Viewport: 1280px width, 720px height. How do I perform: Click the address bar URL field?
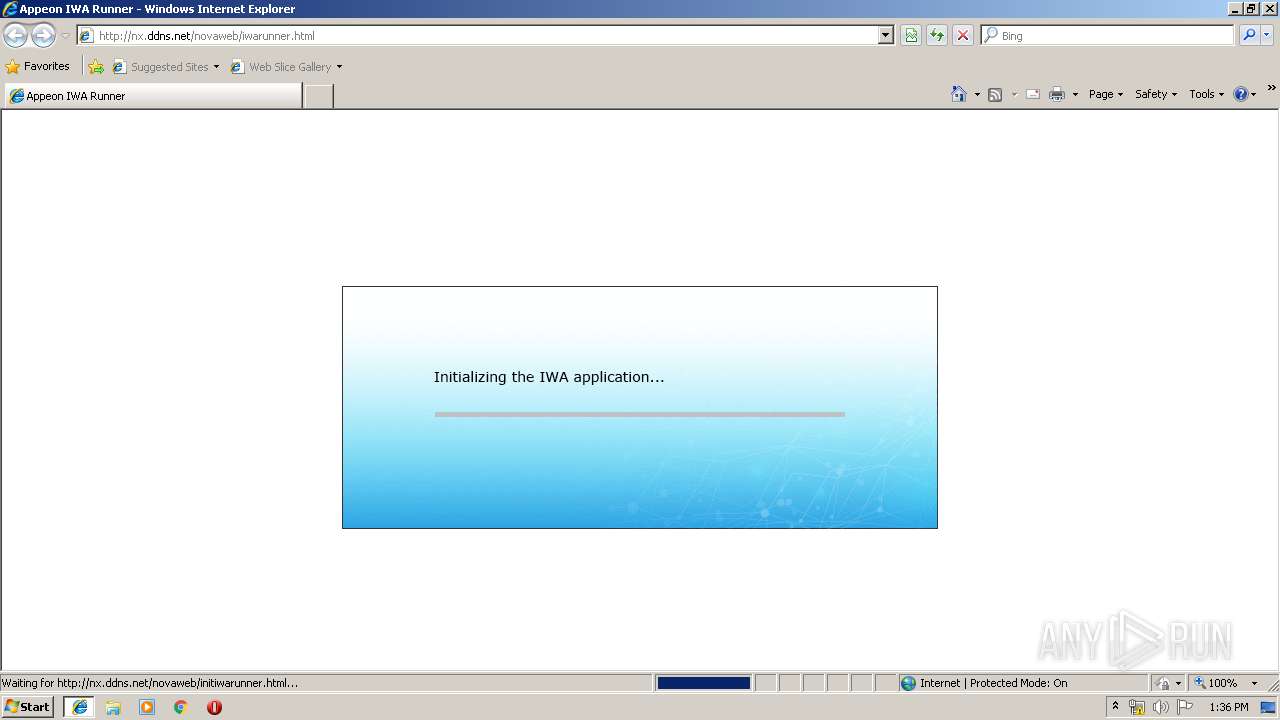click(480, 36)
